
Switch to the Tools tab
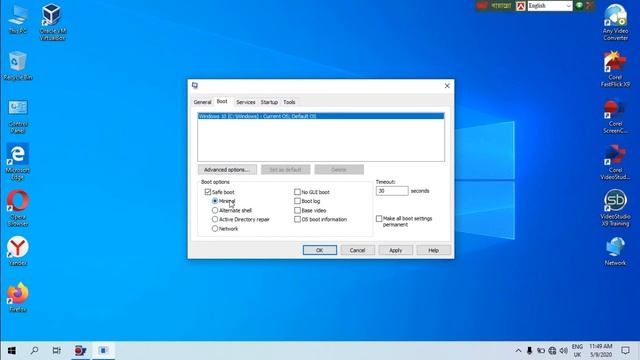[x=289, y=102]
